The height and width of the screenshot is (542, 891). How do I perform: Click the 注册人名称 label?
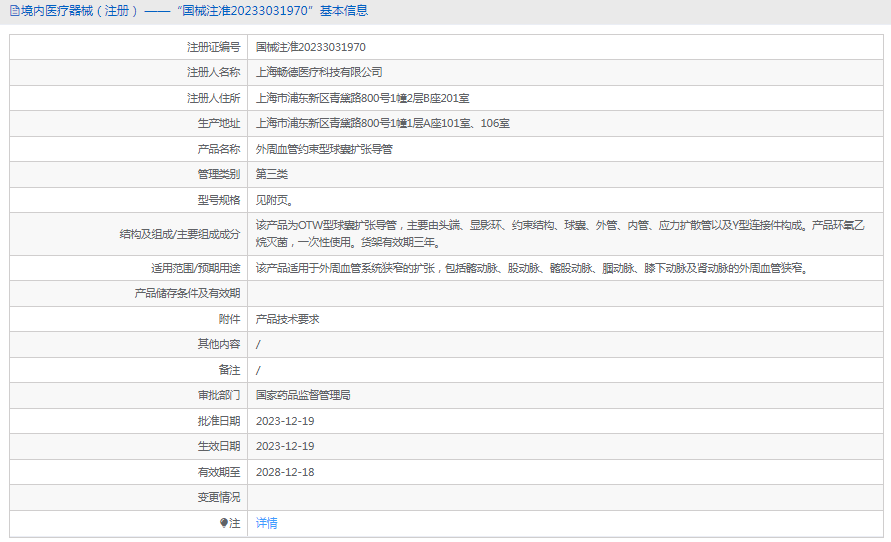click(x=214, y=72)
